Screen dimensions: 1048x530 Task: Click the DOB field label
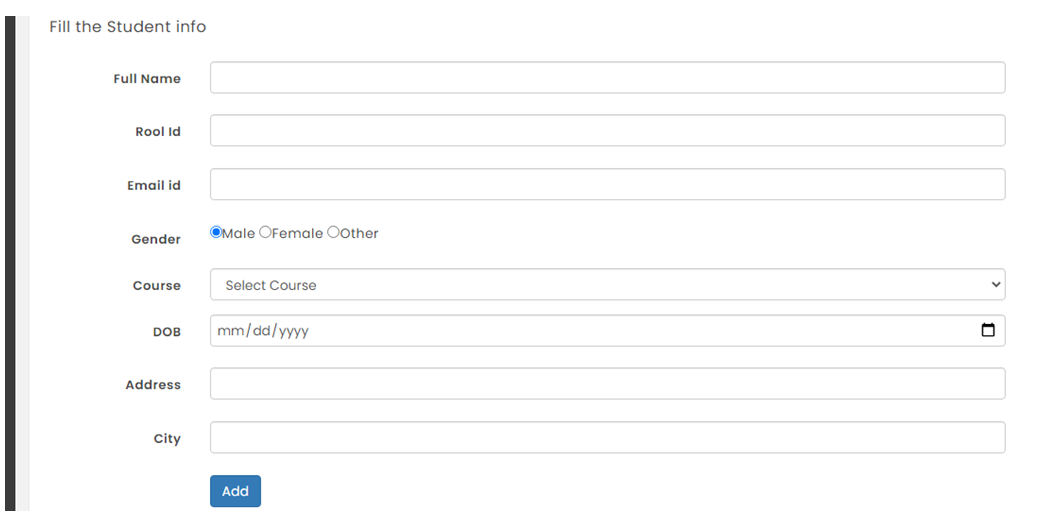tap(166, 332)
